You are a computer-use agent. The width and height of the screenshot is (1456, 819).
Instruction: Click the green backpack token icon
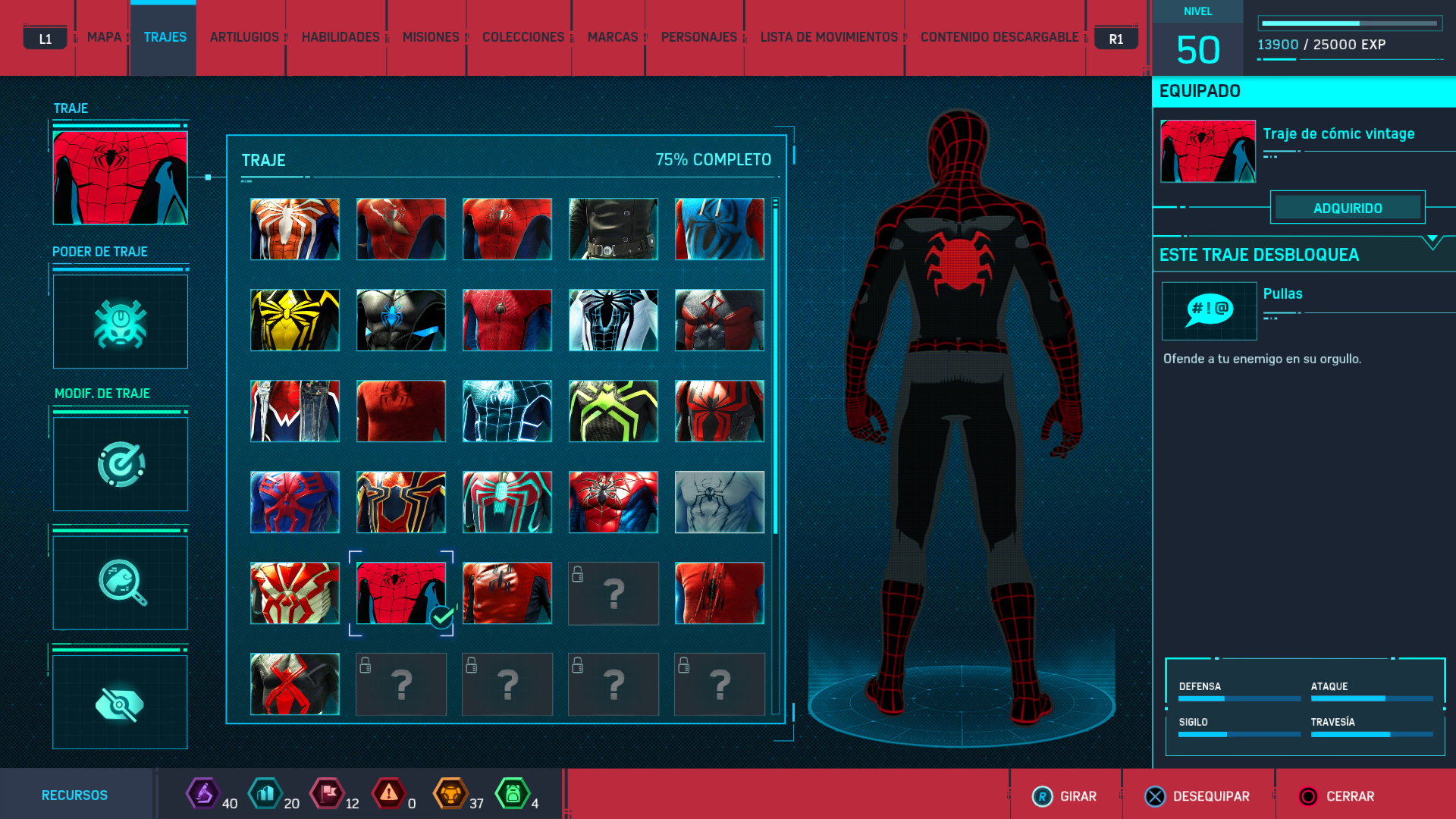(513, 794)
